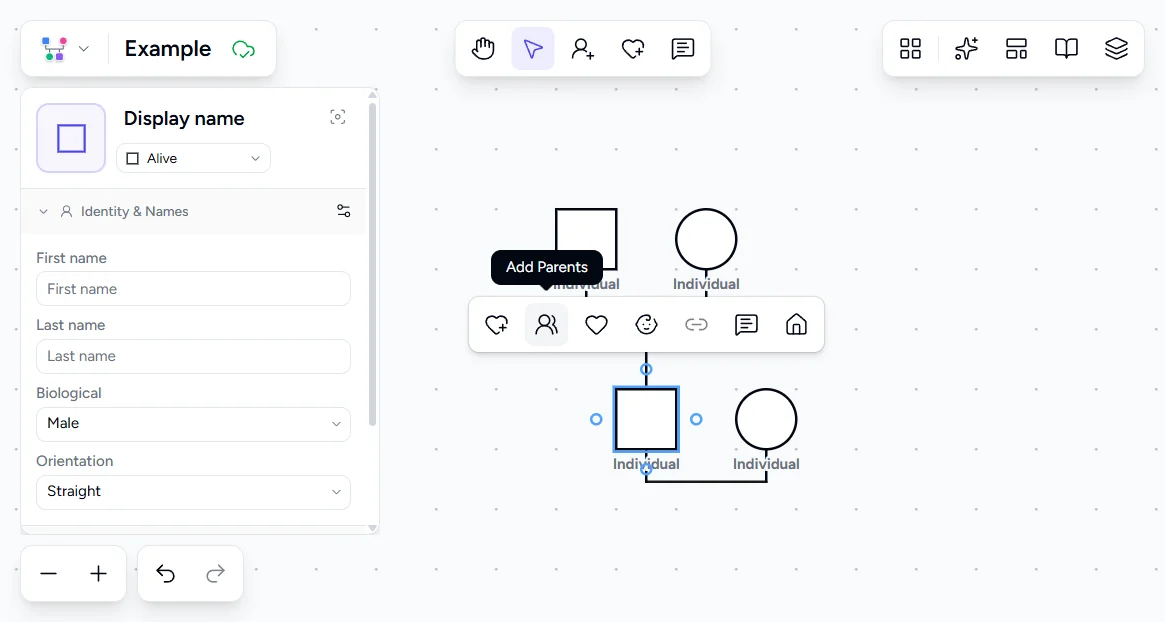Click the First name input field

(193, 288)
